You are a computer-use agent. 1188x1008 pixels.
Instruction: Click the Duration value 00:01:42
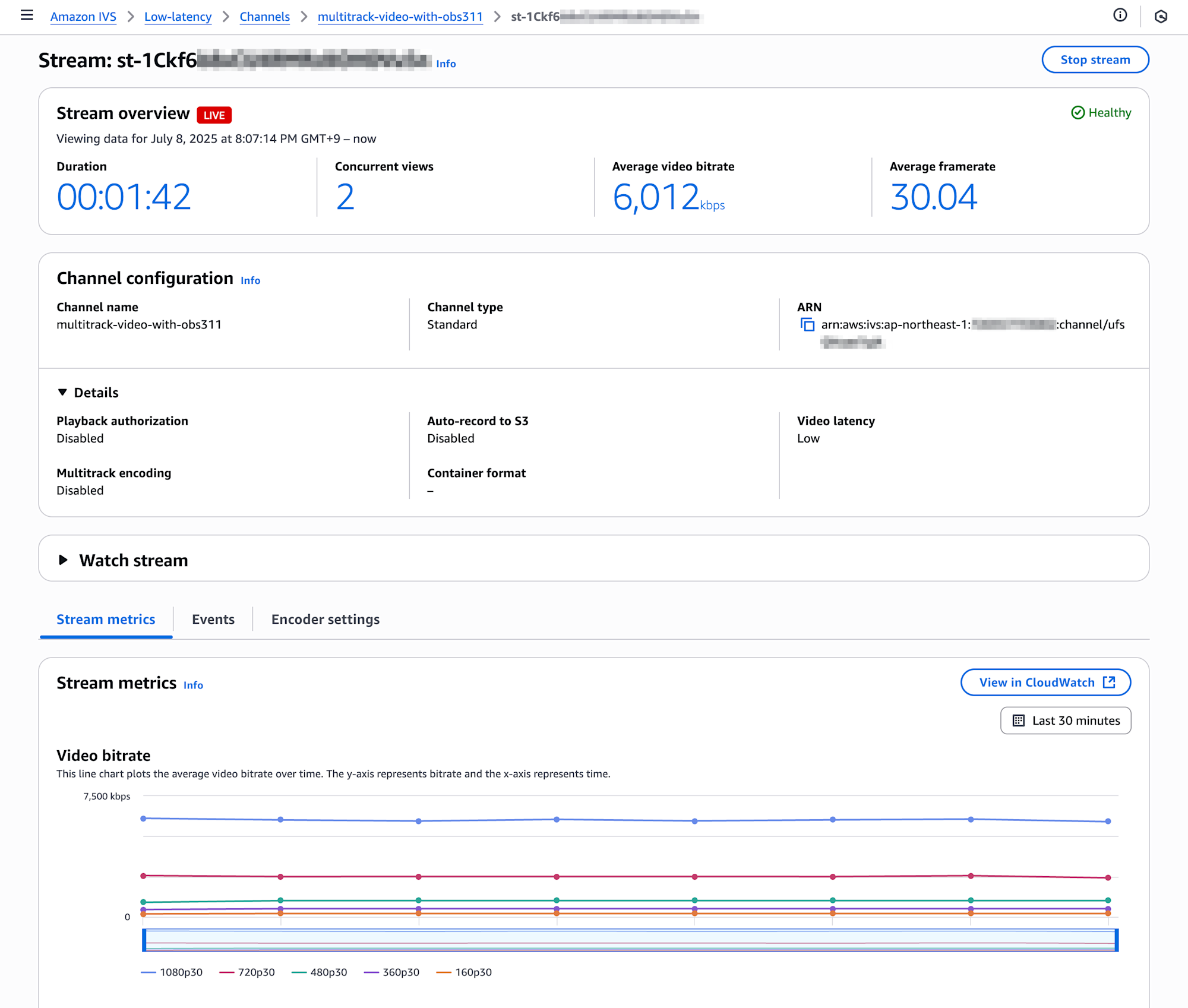click(124, 197)
